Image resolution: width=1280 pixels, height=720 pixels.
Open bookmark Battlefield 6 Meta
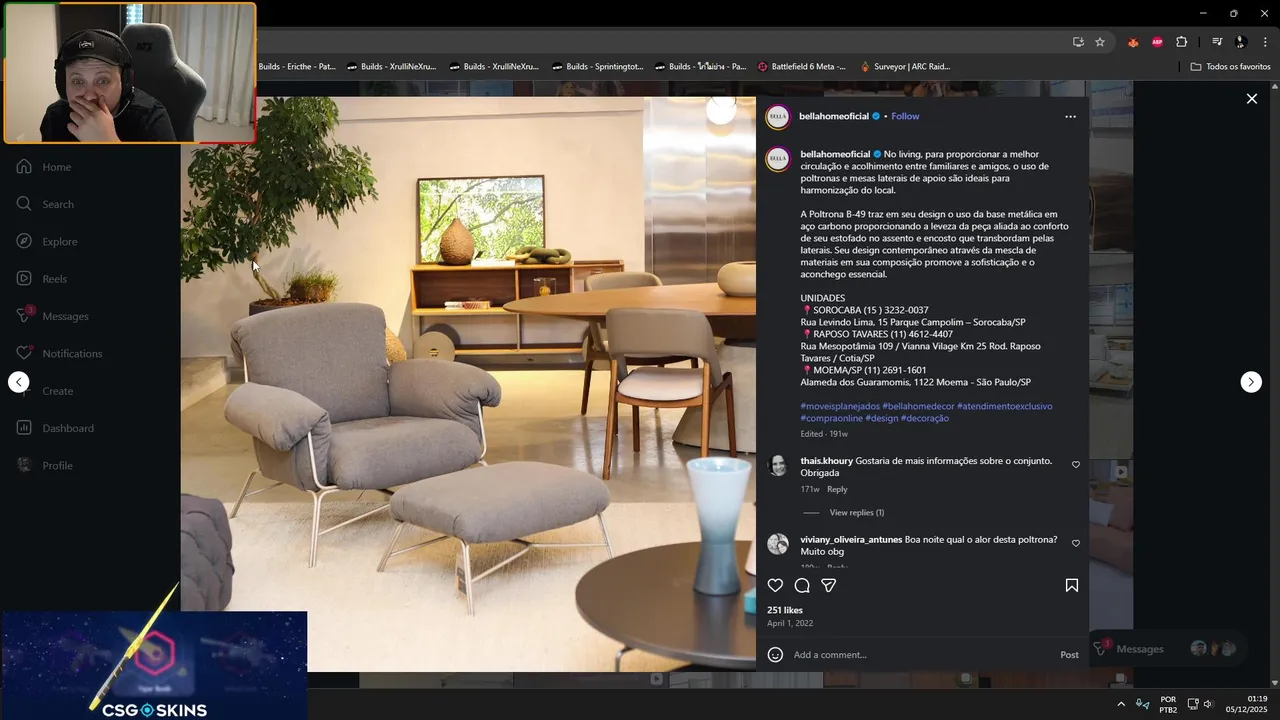(x=802, y=67)
